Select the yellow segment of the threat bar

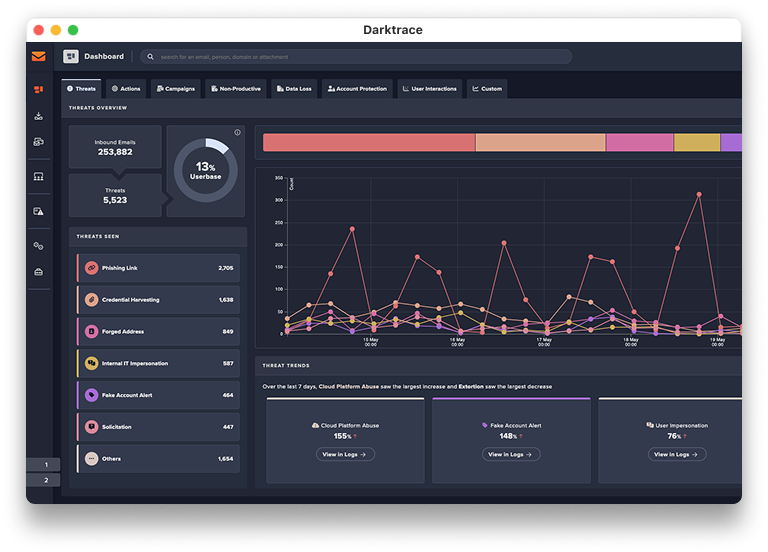click(697, 143)
